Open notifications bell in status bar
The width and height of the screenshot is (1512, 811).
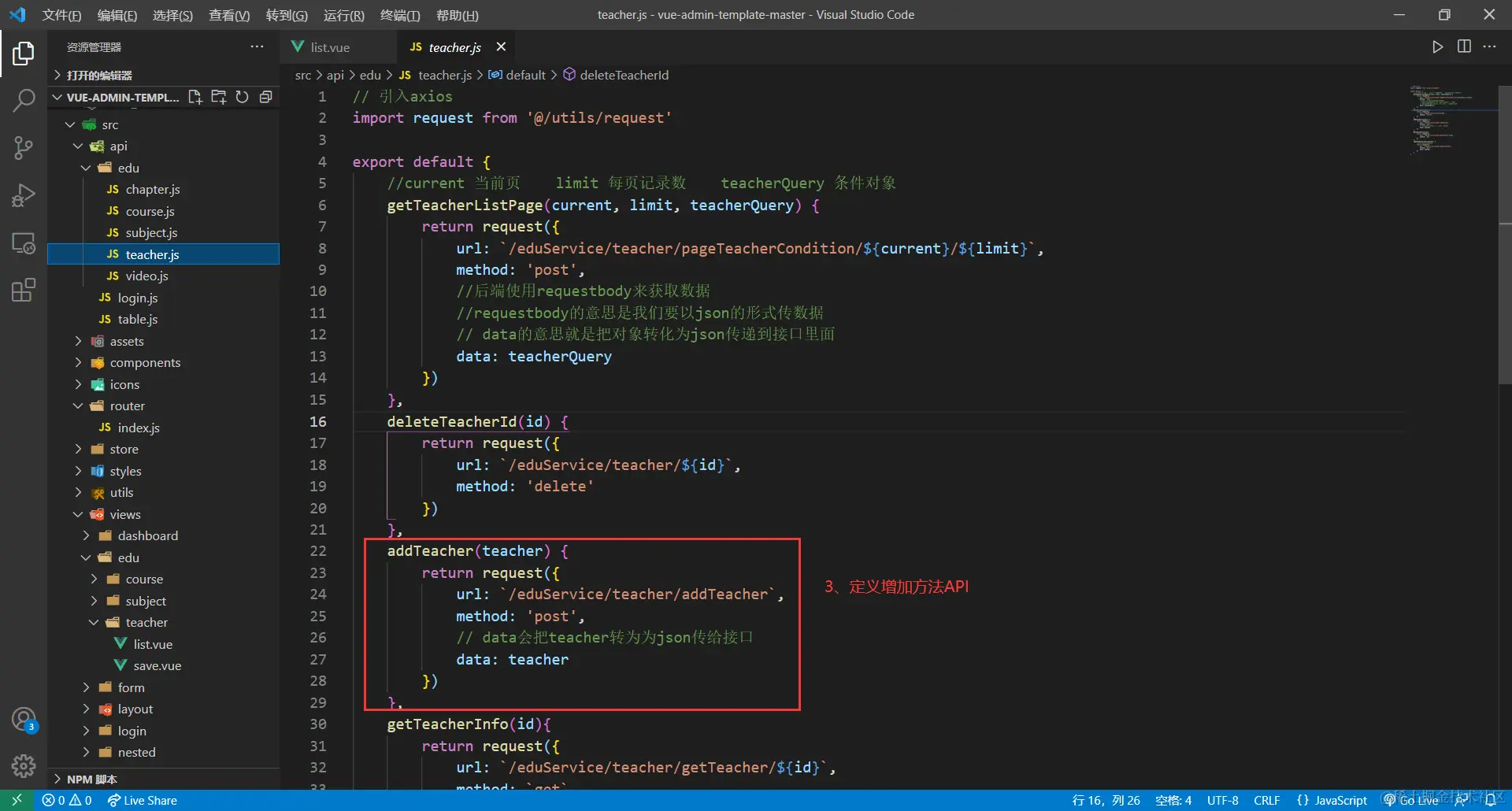[1490, 800]
